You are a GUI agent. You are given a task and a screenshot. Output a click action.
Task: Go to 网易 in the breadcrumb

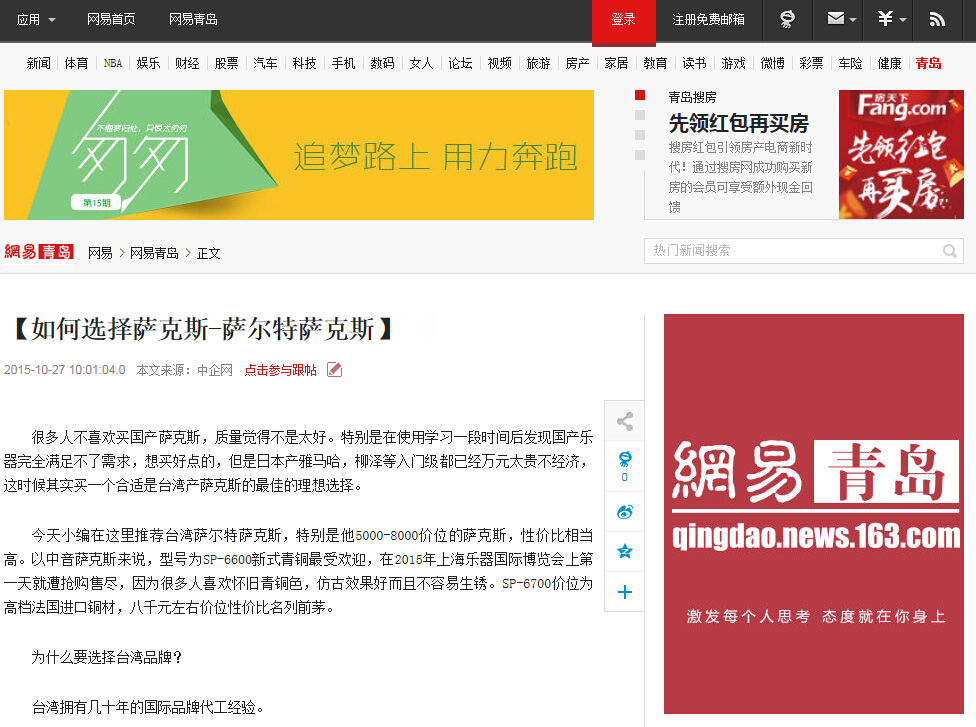[x=100, y=253]
